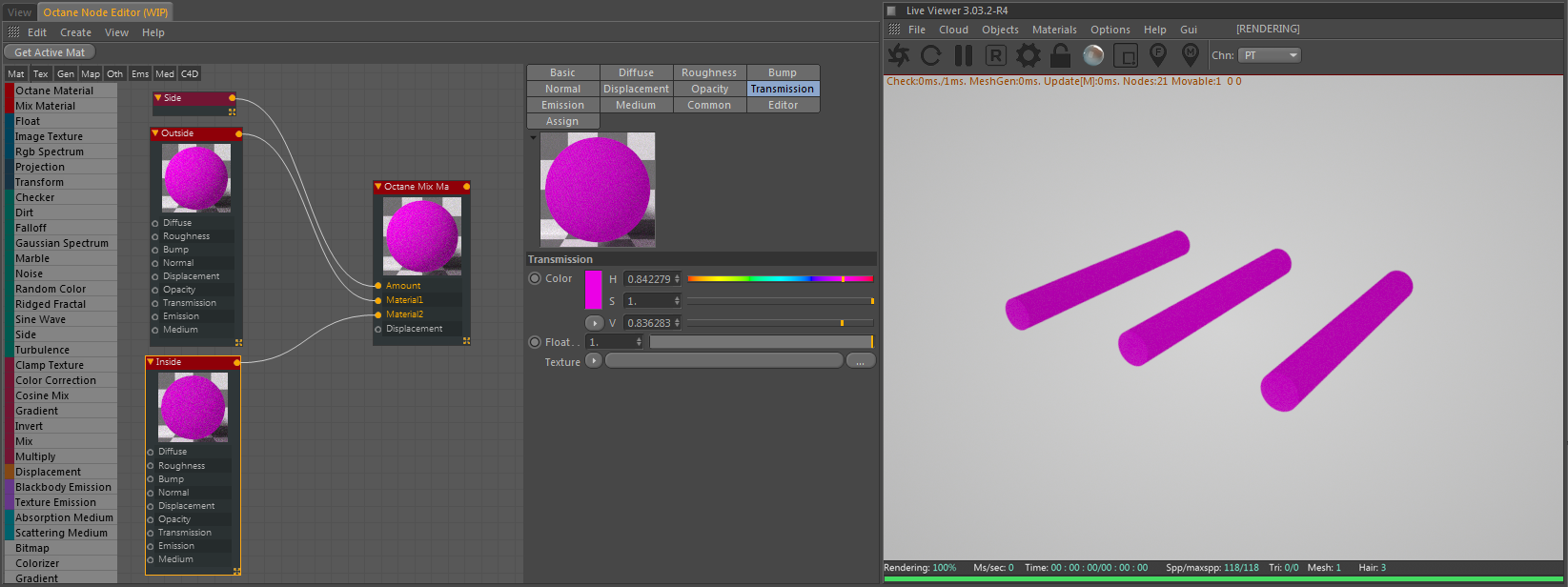Switch to the Diffuse tab
1568x587 pixels.
coord(637,72)
